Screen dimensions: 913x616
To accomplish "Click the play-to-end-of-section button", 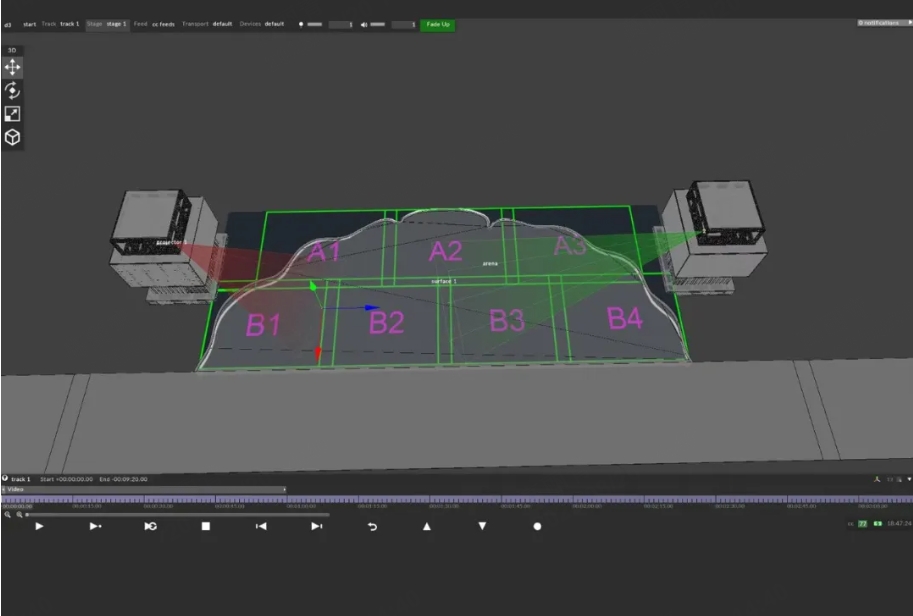I will click(95, 526).
